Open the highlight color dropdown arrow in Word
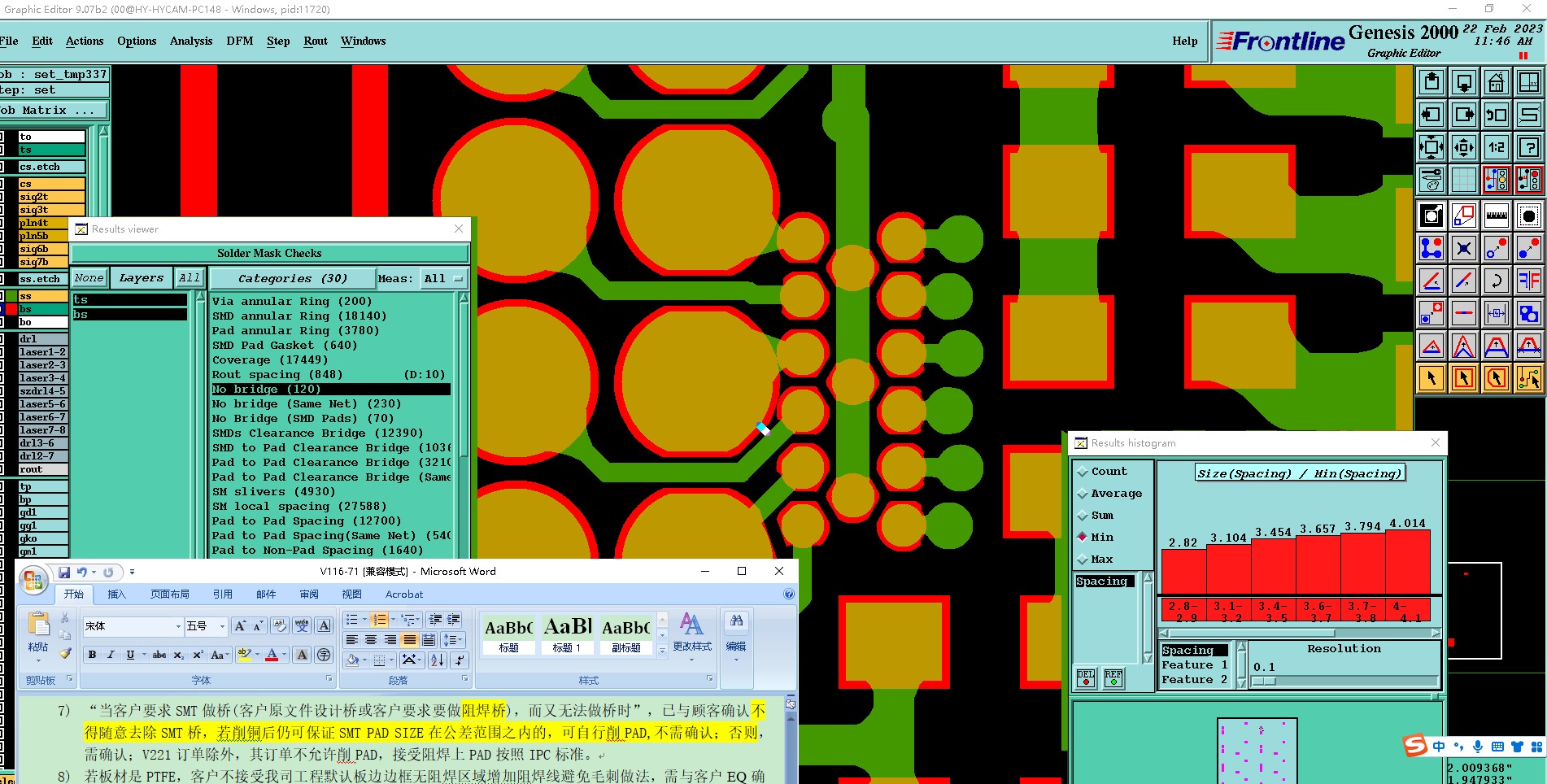 (x=257, y=655)
